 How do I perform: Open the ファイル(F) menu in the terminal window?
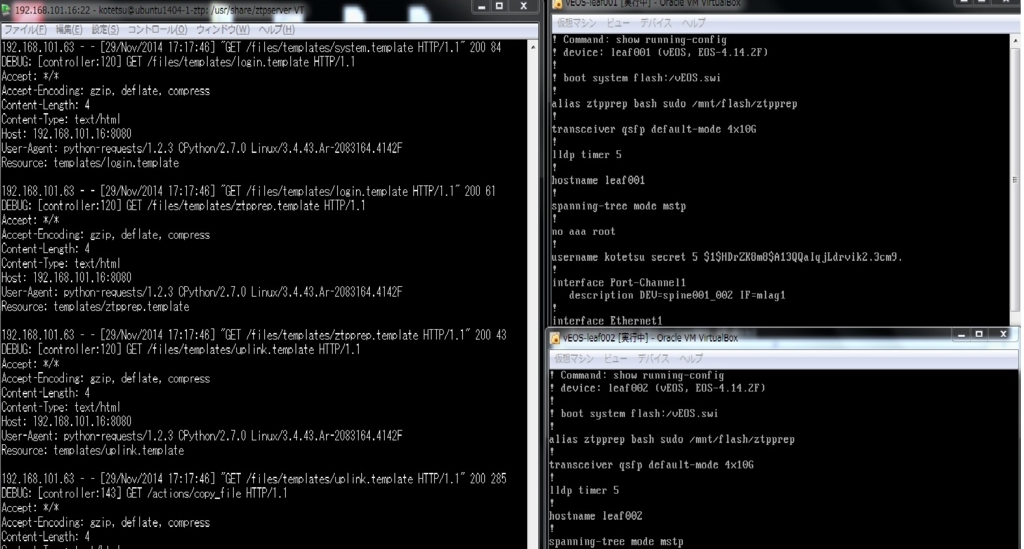[25, 29]
